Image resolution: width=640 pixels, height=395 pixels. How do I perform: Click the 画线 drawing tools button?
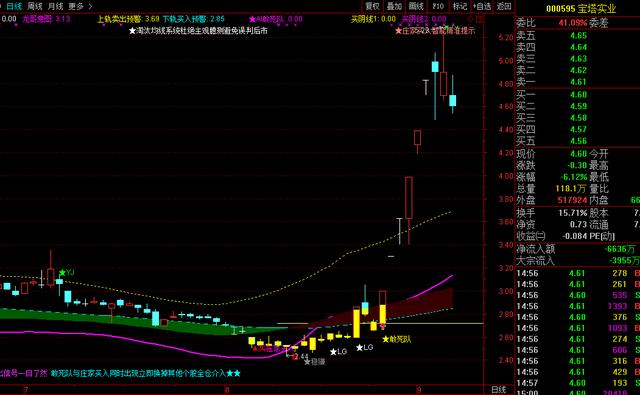pyautogui.click(x=416, y=6)
